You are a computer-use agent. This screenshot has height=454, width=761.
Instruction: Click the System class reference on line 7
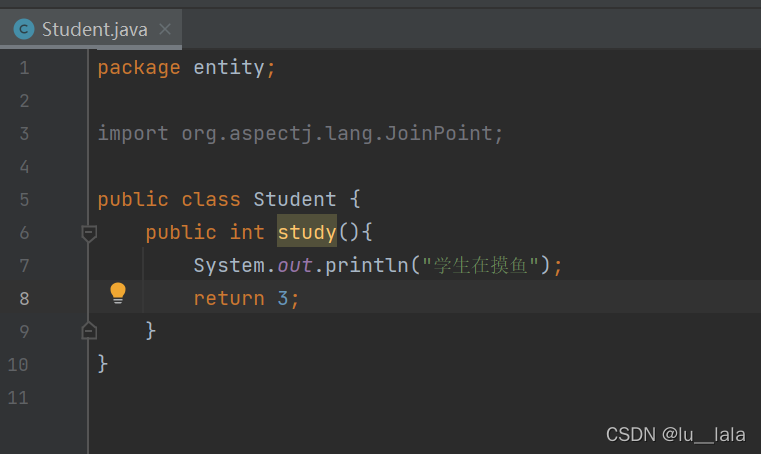(229, 266)
